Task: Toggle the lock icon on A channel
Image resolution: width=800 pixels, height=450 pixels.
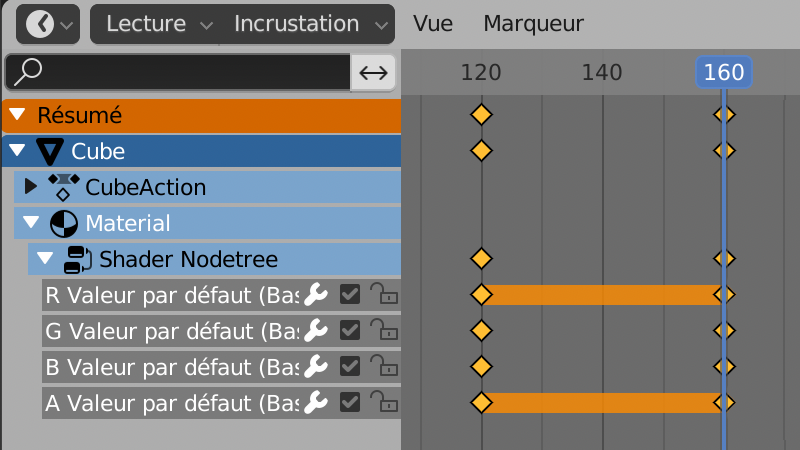Action: click(x=381, y=402)
